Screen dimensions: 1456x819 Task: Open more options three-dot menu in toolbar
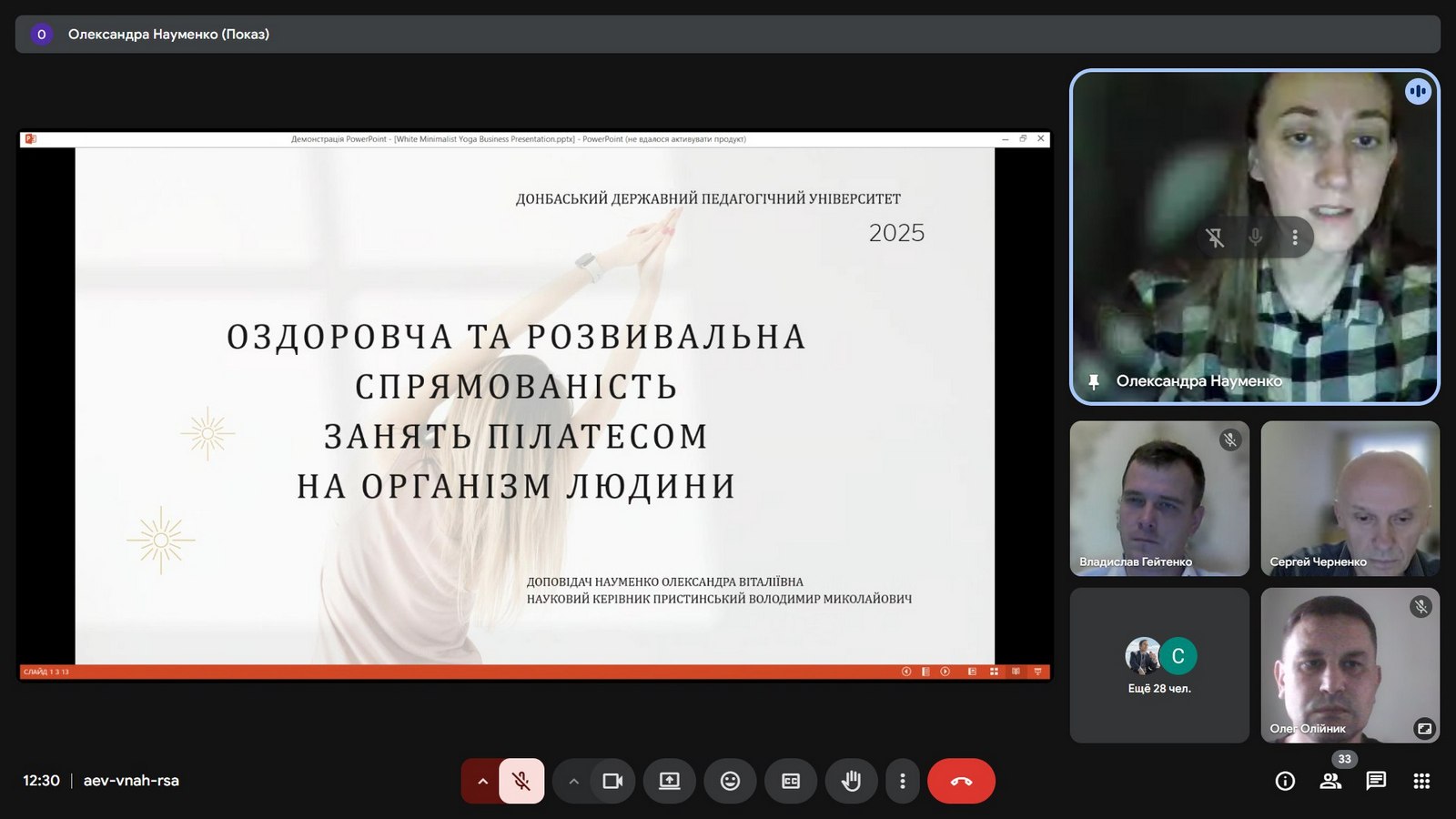pyautogui.click(x=902, y=781)
